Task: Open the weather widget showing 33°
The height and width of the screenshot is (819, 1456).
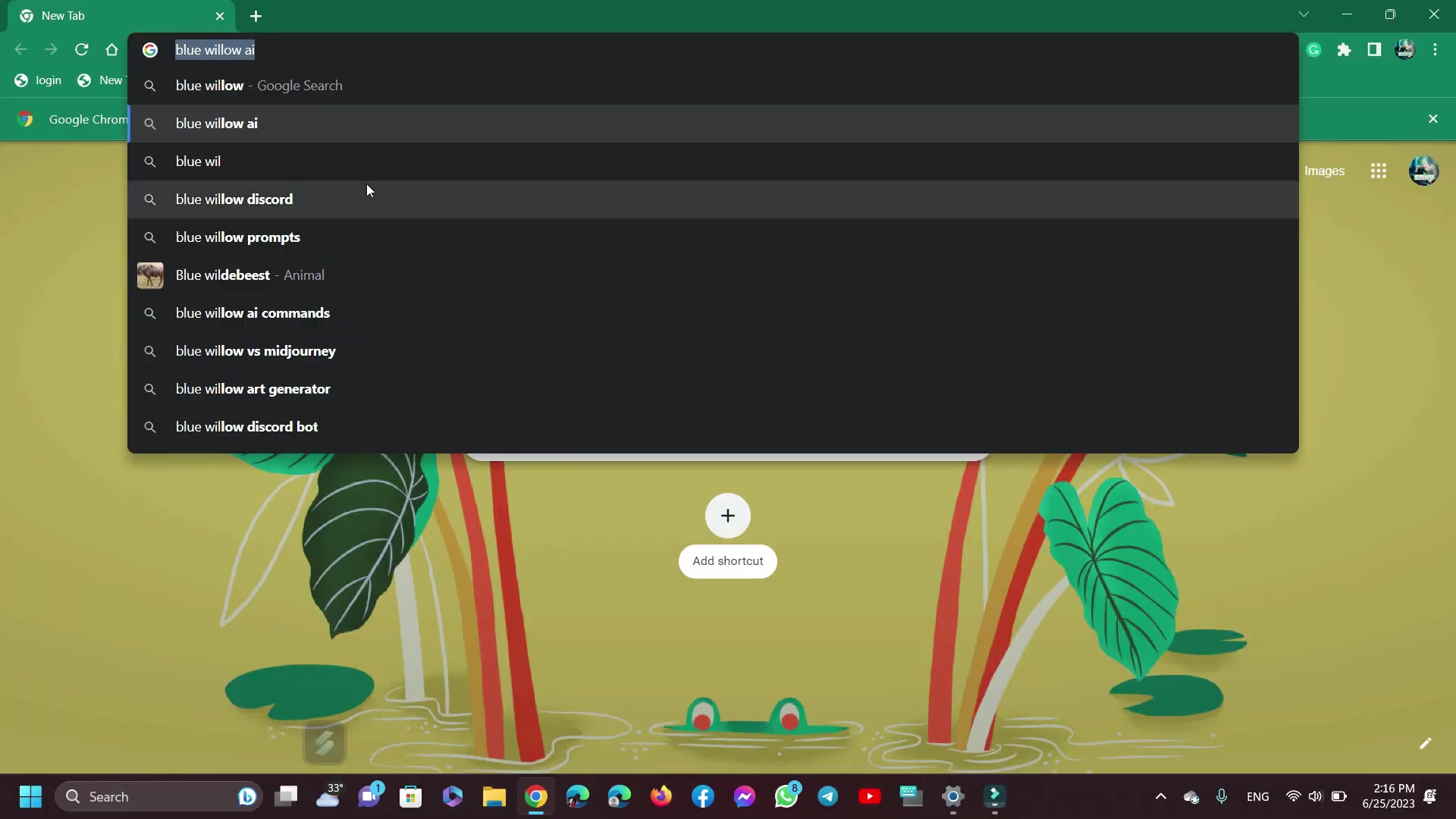Action: (328, 796)
